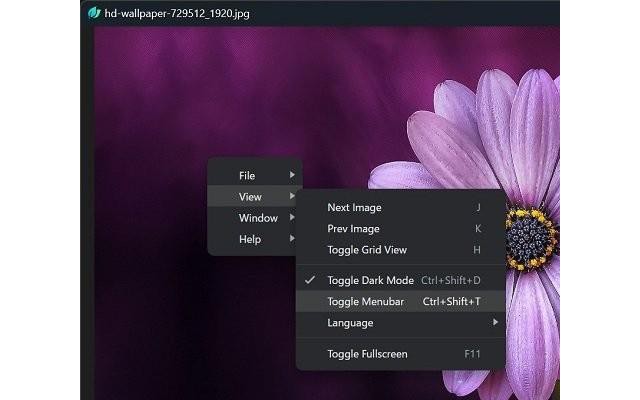The image size is (640, 400).
Task: Click Toggle Menubar option
Action: (x=400, y=302)
